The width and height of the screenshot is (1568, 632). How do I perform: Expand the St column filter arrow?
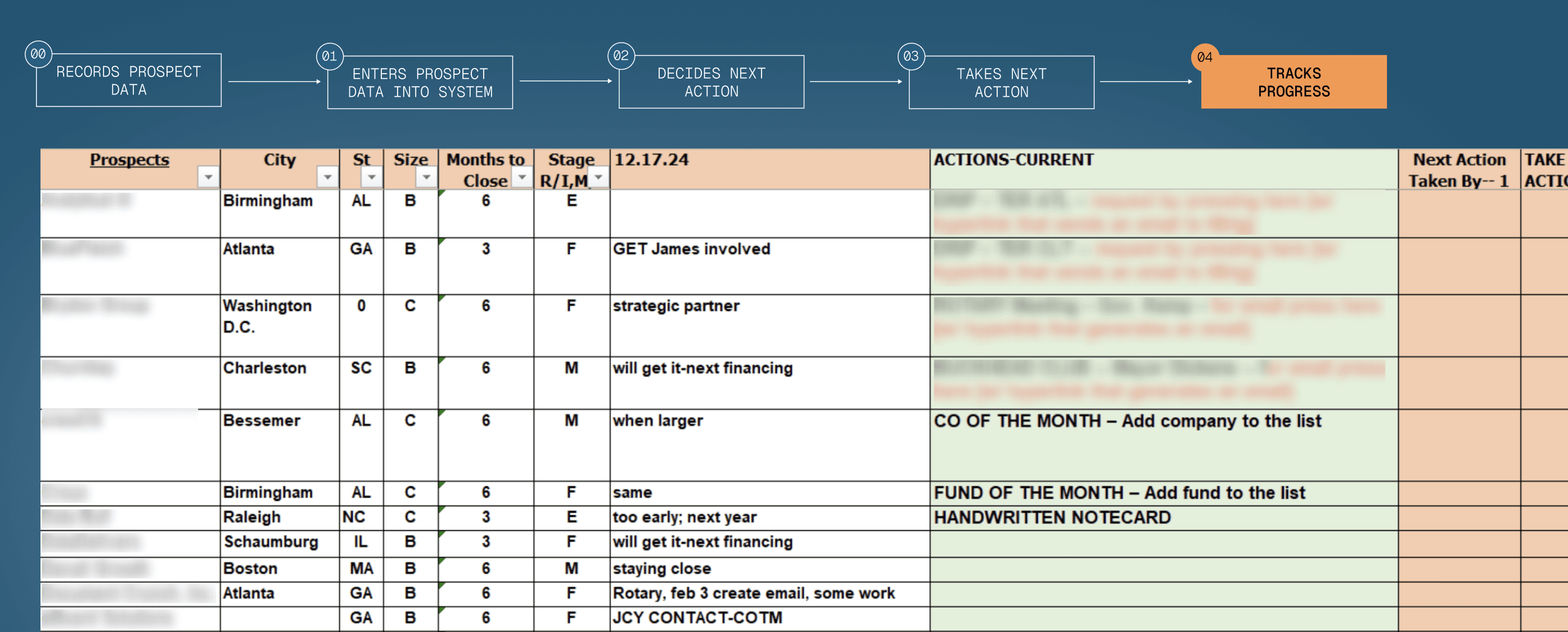(x=371, y=177)
